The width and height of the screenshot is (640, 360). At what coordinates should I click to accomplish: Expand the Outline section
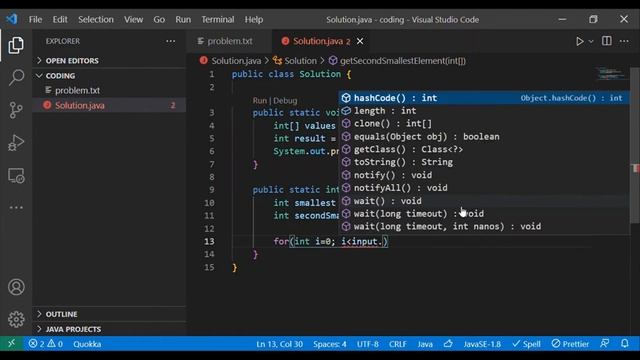click(109, 314)
